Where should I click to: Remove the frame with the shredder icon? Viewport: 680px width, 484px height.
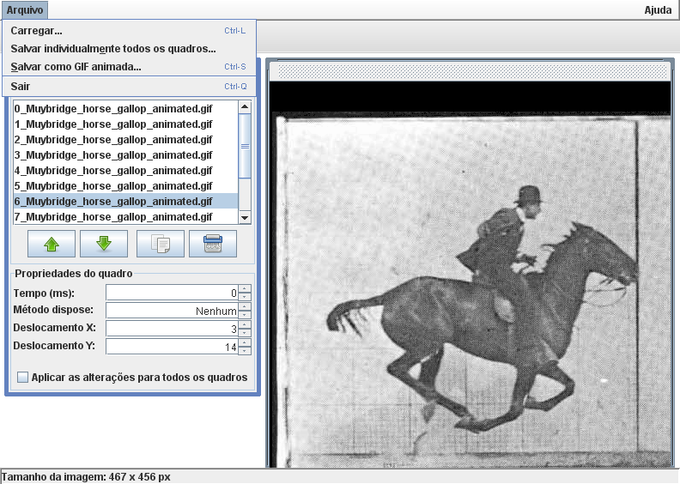coord(213,244)
